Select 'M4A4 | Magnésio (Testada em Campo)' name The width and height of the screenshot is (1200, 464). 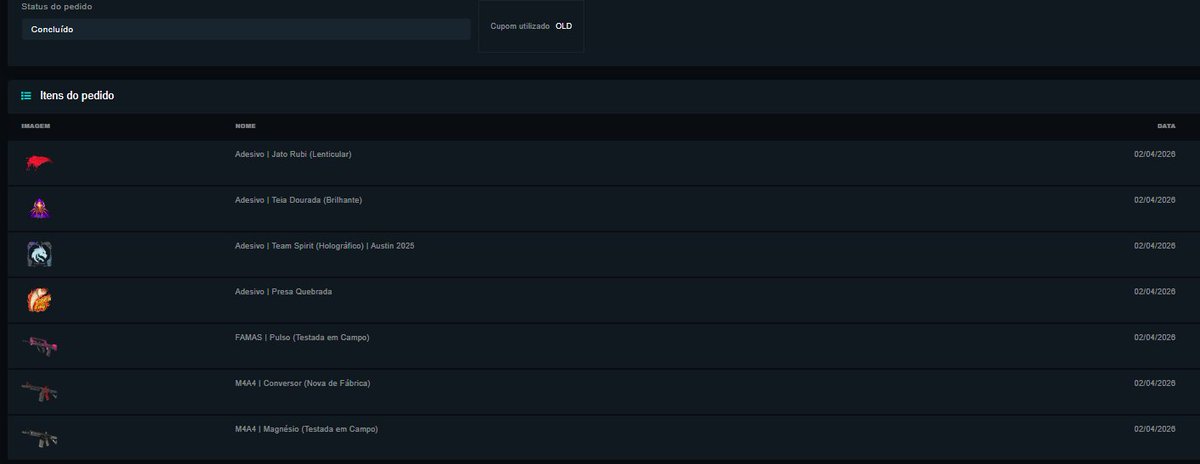[306, 430]
